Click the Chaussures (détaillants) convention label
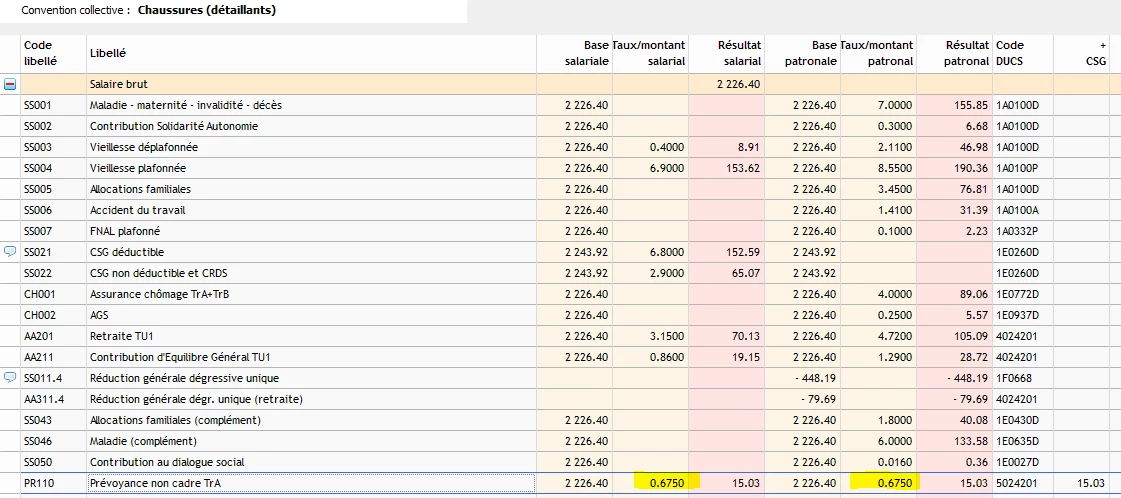 click(207, 10)
